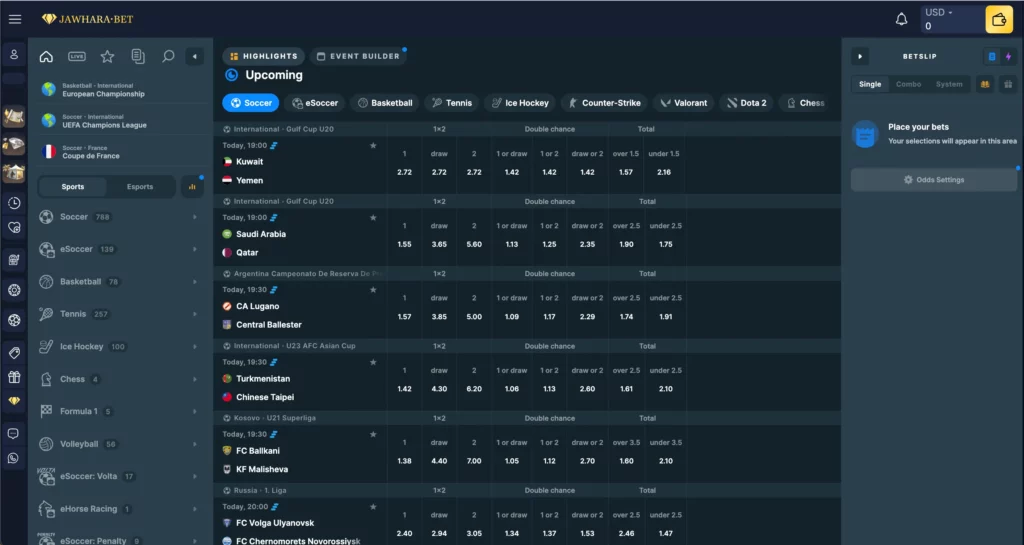Screen dimensions: 1024x545
Task: Click the yellow diamond VIP icon
Action: coord(14,401)
